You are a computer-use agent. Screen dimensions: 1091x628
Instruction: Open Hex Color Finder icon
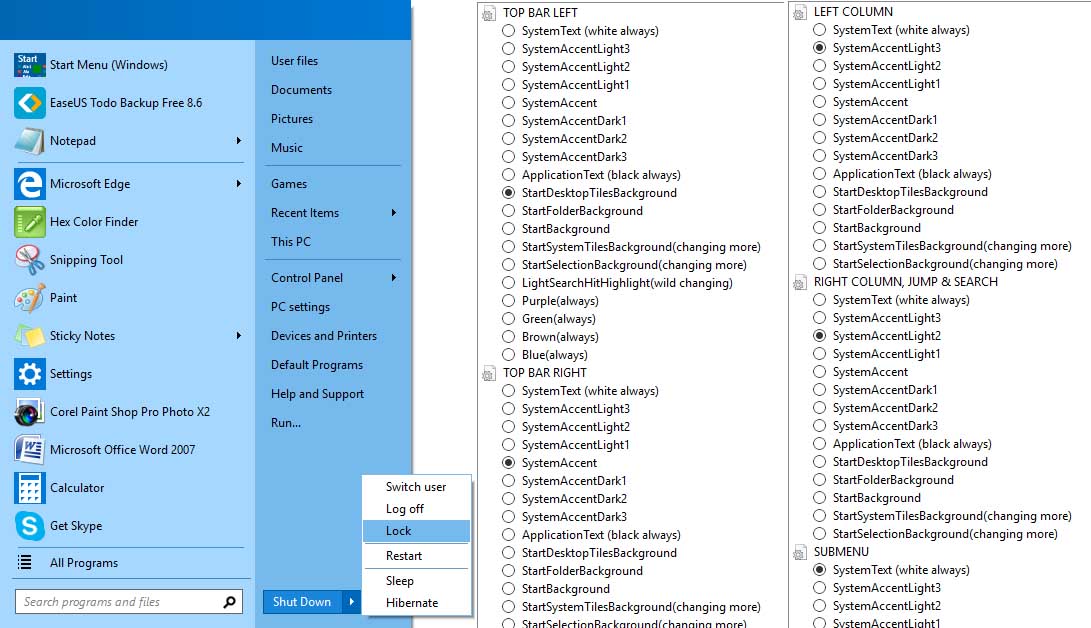30,222
